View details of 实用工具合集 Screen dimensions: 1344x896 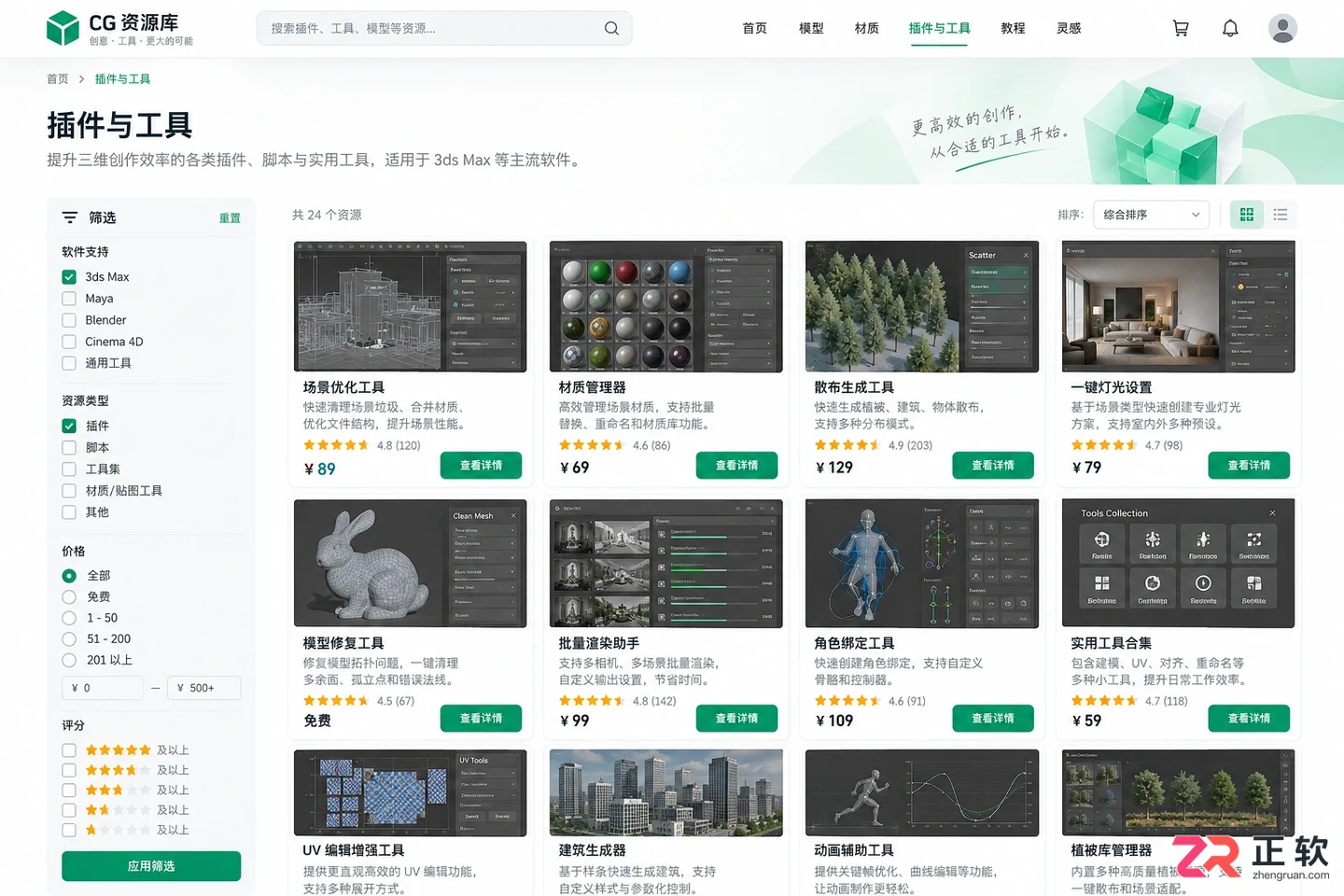pos(1249,719)
